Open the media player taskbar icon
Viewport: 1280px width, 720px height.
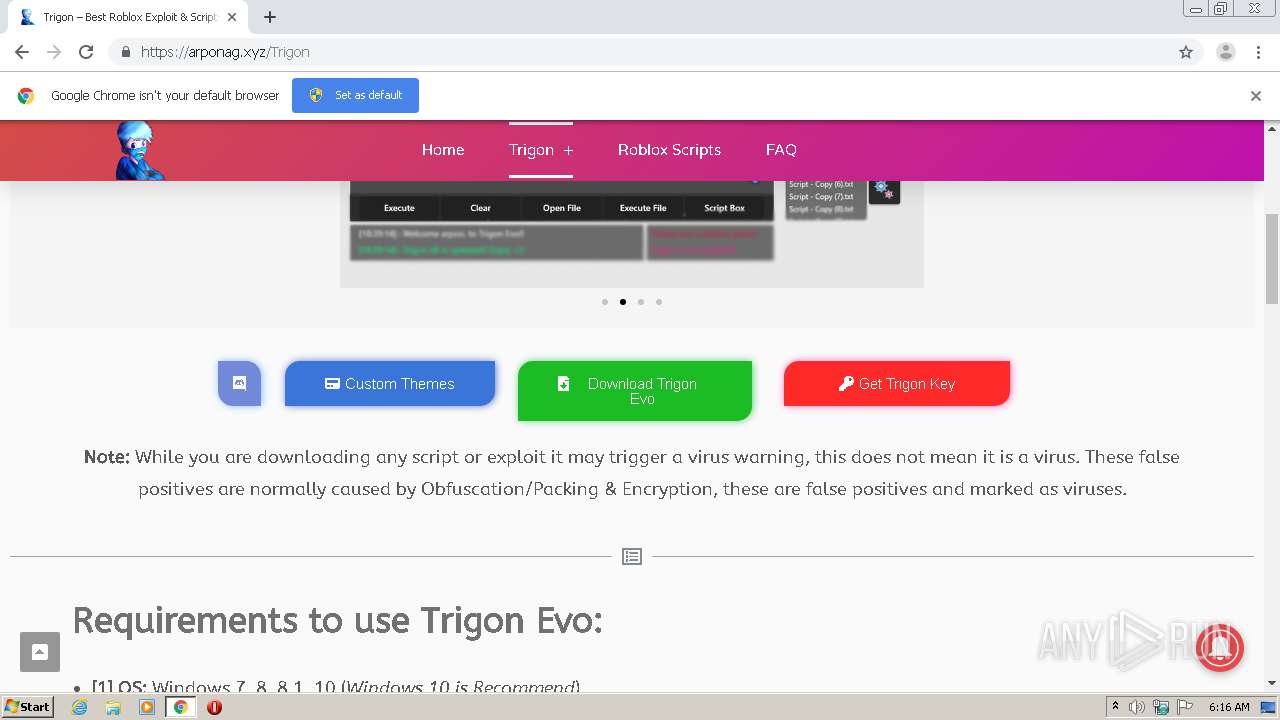[x=147, y=707]
